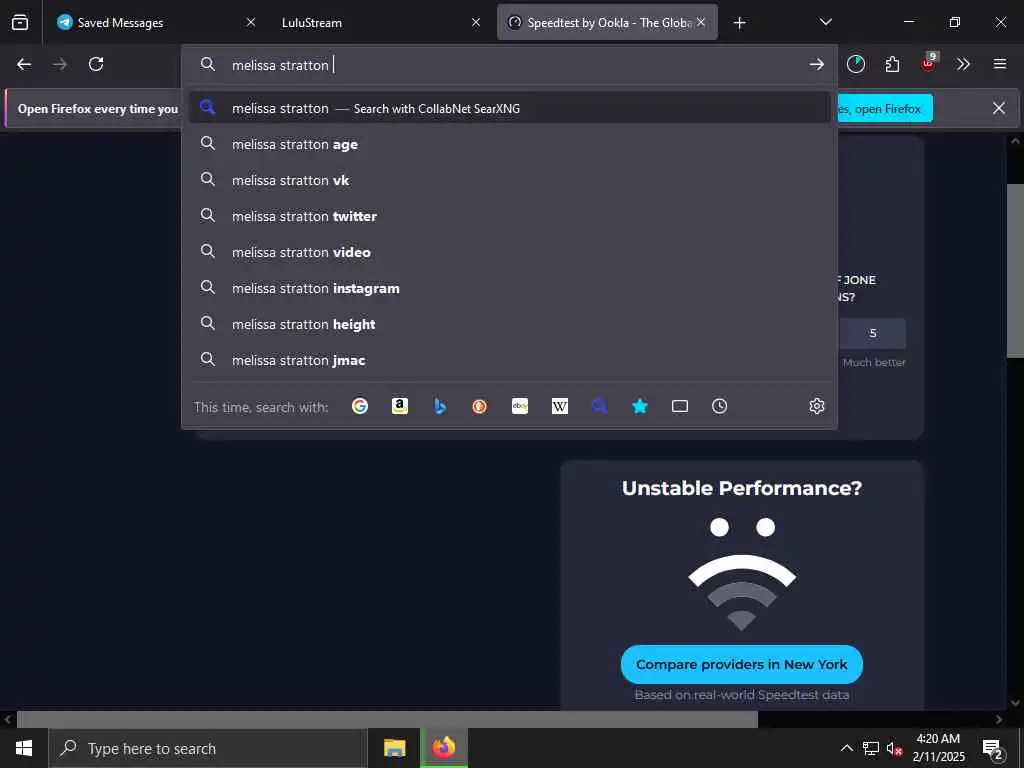The height and width of the screenshot is (768, 1024).
Task: Dismiss the Open Firefox notification bar
Action: click(999, 108)
